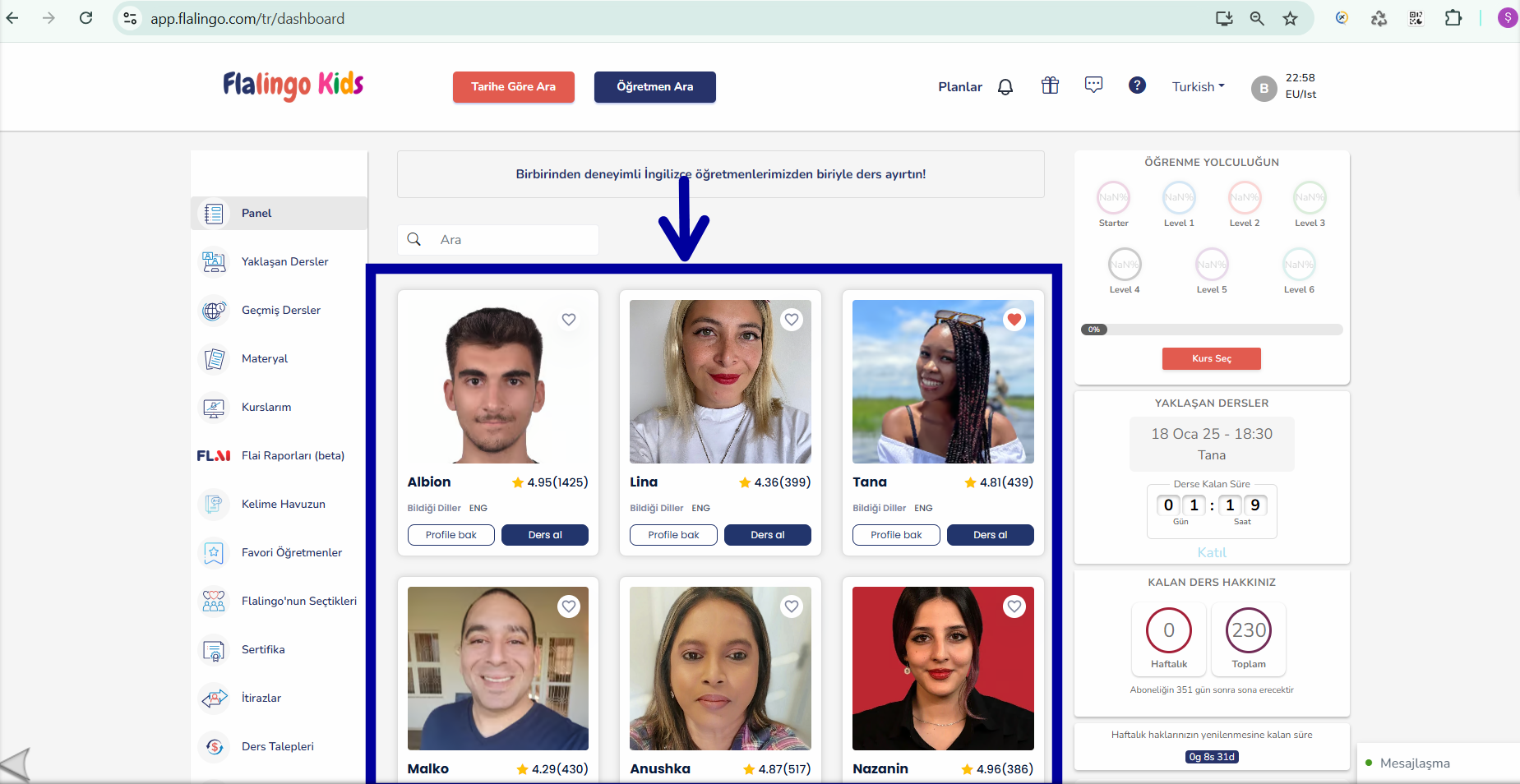The image size is (1520, 784).
Task: Click the Panel sidebar icon
Action: point(214,214)
